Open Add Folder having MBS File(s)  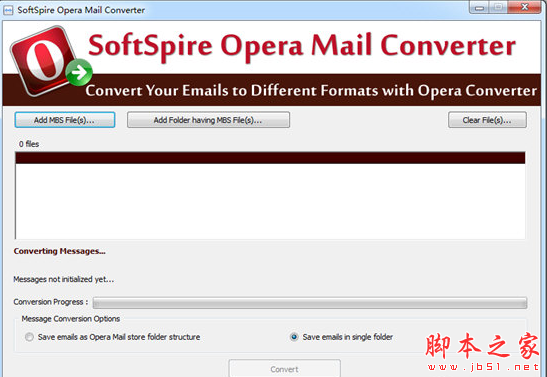[x=208, y=120]
